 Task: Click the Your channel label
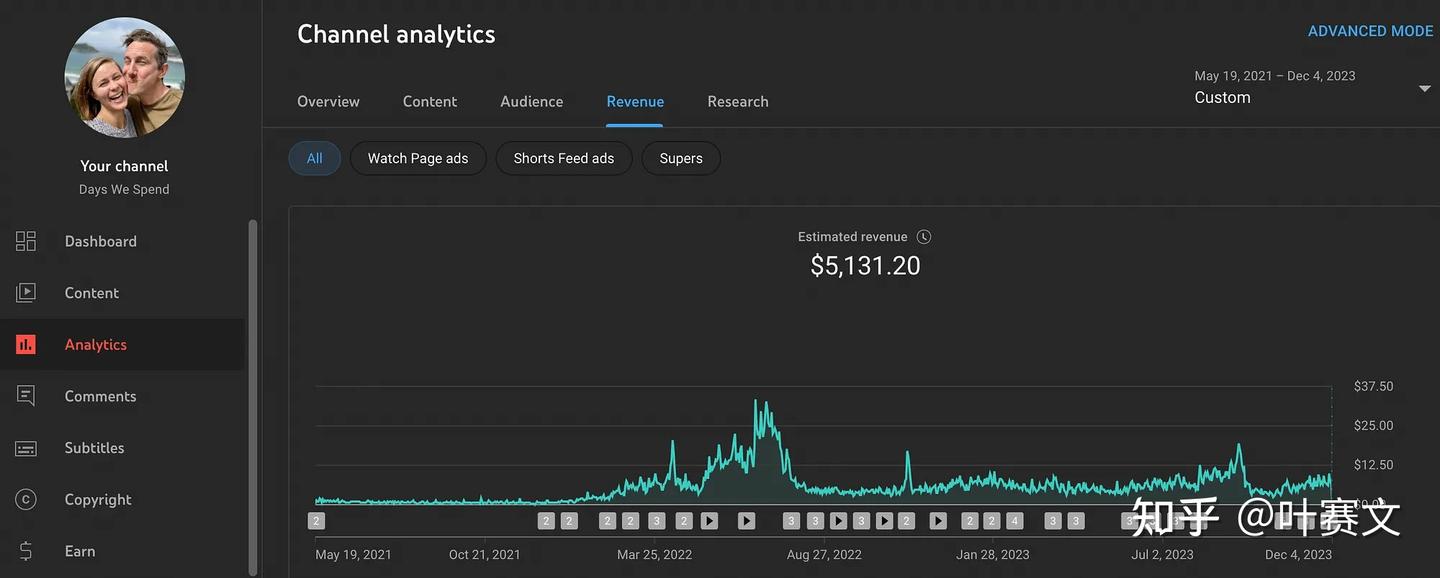tap(124, 166)
